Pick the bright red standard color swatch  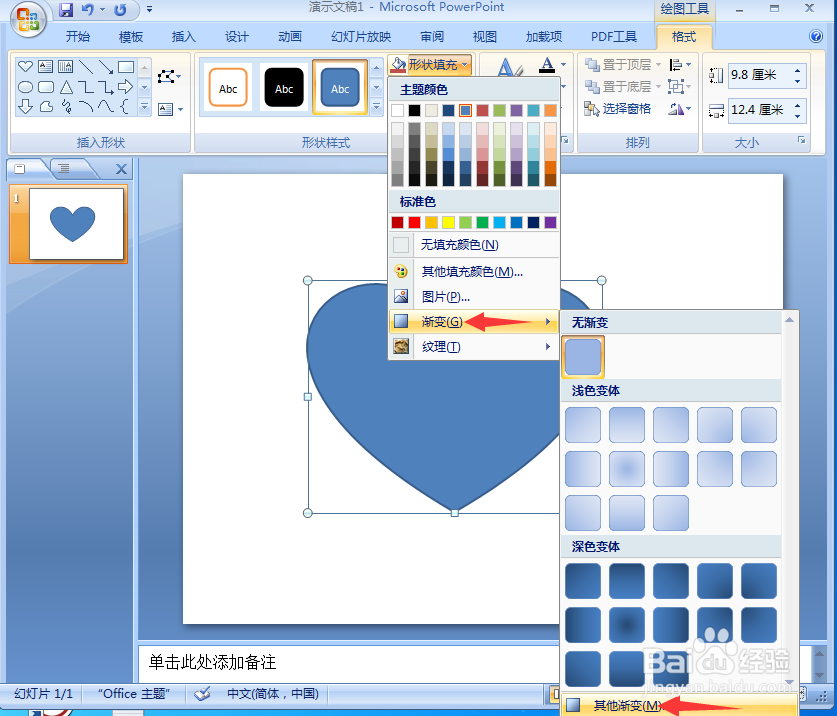tap(414, 222)
